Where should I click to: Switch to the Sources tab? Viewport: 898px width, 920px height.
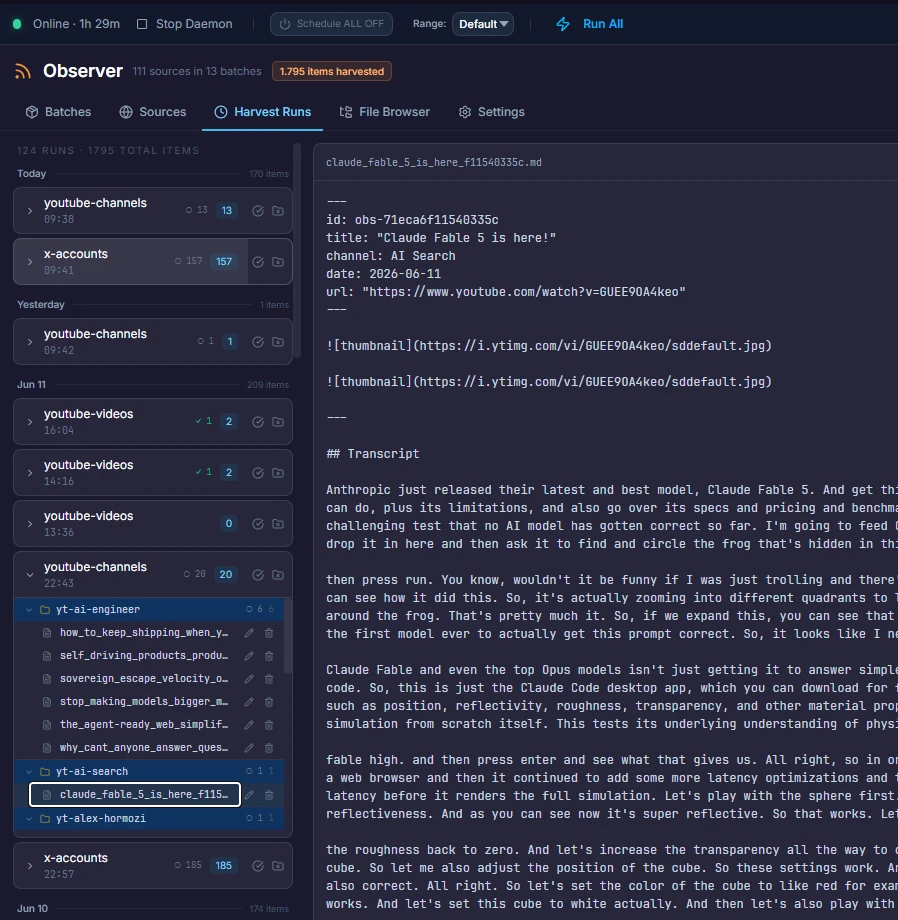[153, 112]
